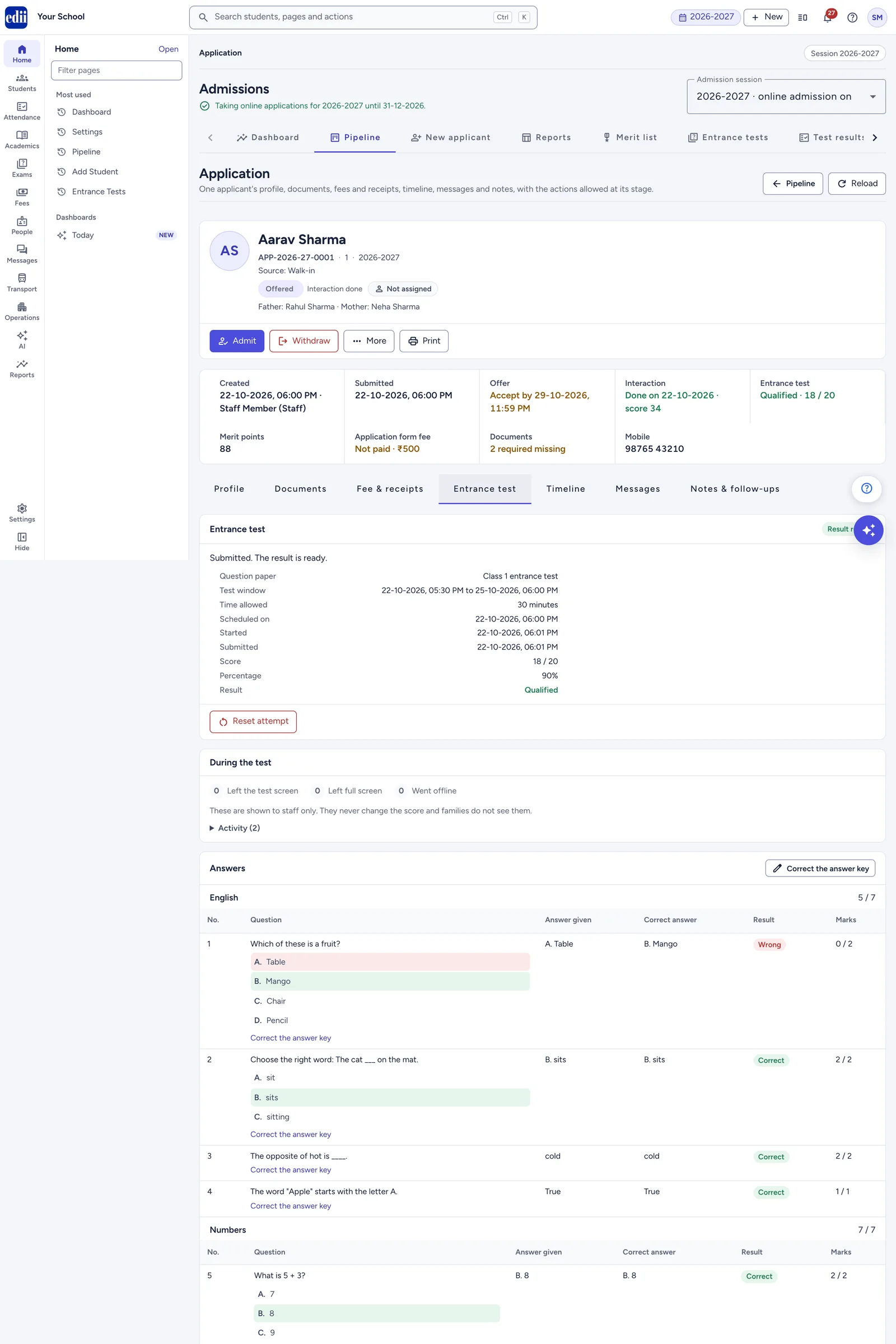This screenshot has width=896, height=1344.
Task: Expand the Activity (2) details
Action: tap(235, 828)
